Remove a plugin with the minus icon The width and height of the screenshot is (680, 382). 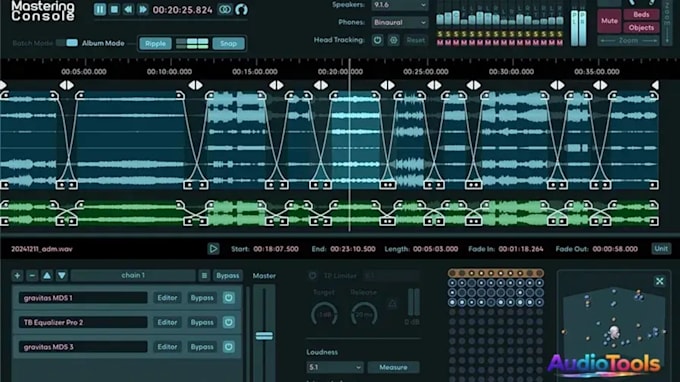pyautogui.click(x=32, y=275)
